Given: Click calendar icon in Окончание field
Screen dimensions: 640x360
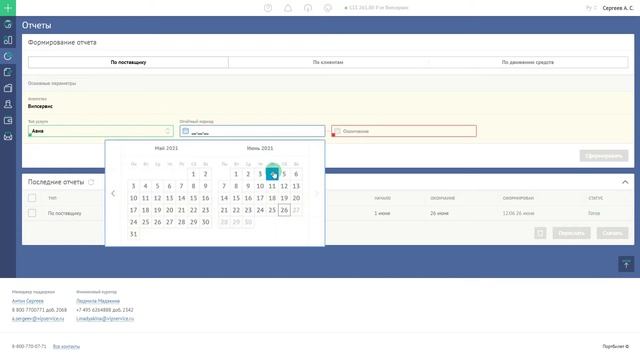Looking at the screenshot, I should click(337, 131).
